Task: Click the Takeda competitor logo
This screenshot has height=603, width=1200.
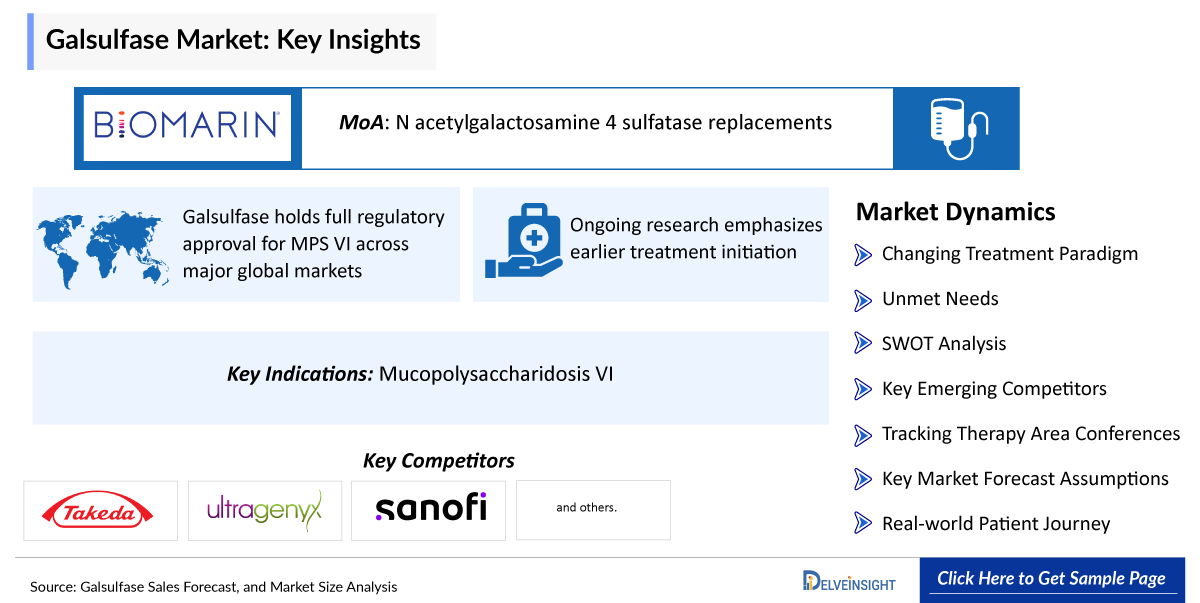Action: [100, 511]
